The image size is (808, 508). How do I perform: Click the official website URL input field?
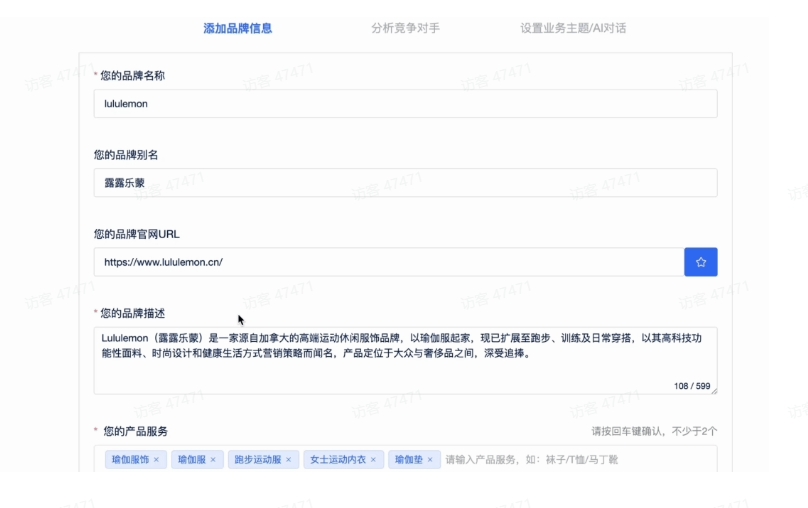(x=389, y=262)
